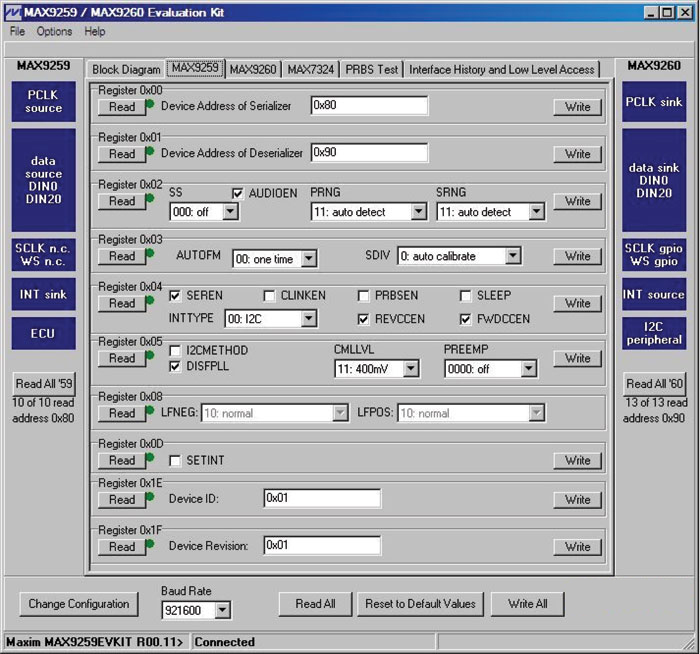Click the Maxim logo icon in title bar
The height and width of the screenshot is (654, 700).
[x=12, y=12]
